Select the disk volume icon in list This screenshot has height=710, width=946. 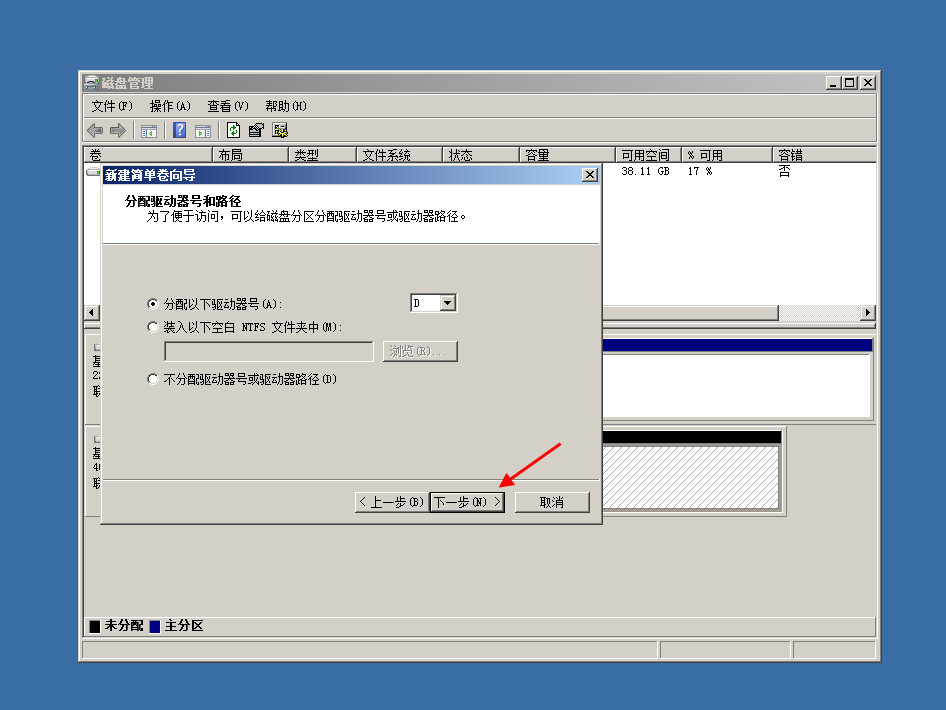tap(93, 172)
